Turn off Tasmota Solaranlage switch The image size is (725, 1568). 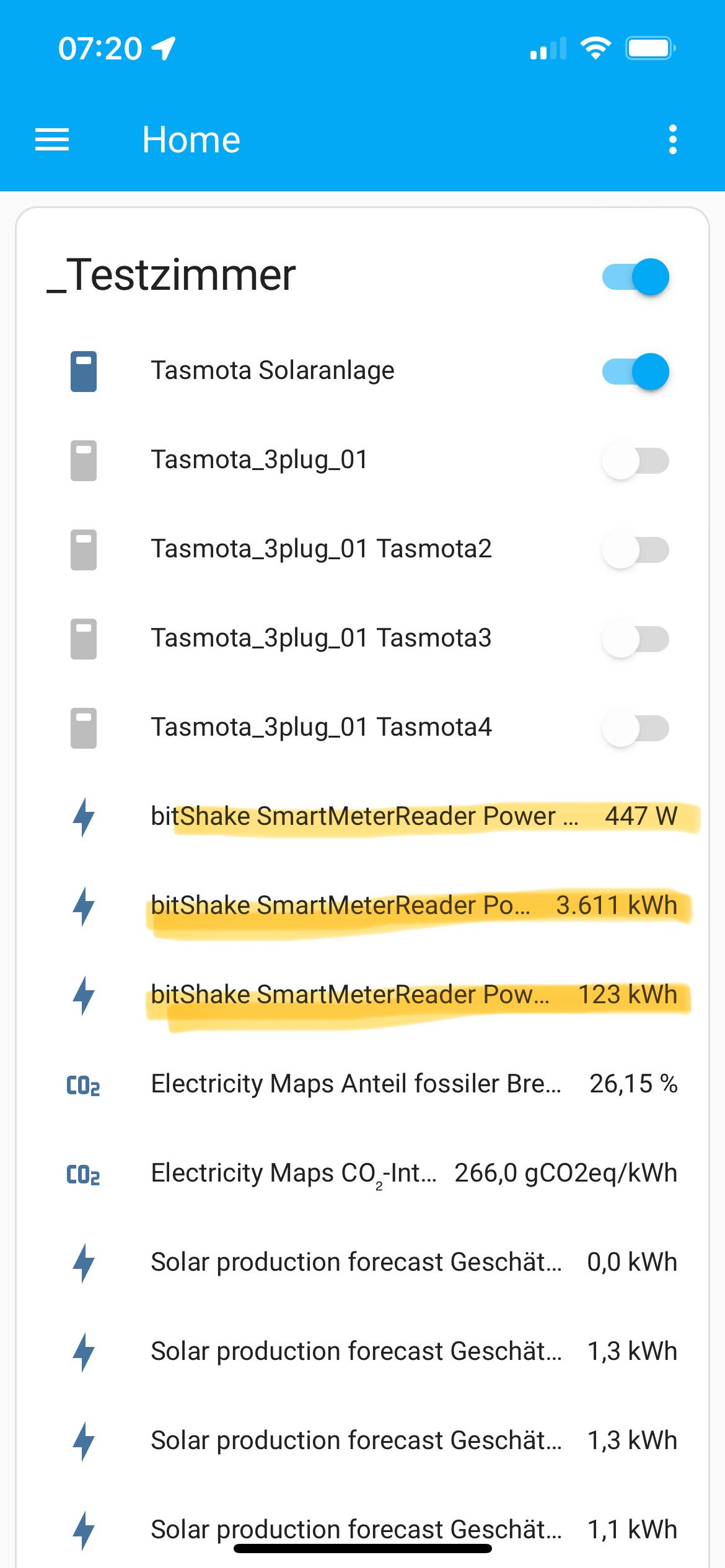(x=636, y=372)
